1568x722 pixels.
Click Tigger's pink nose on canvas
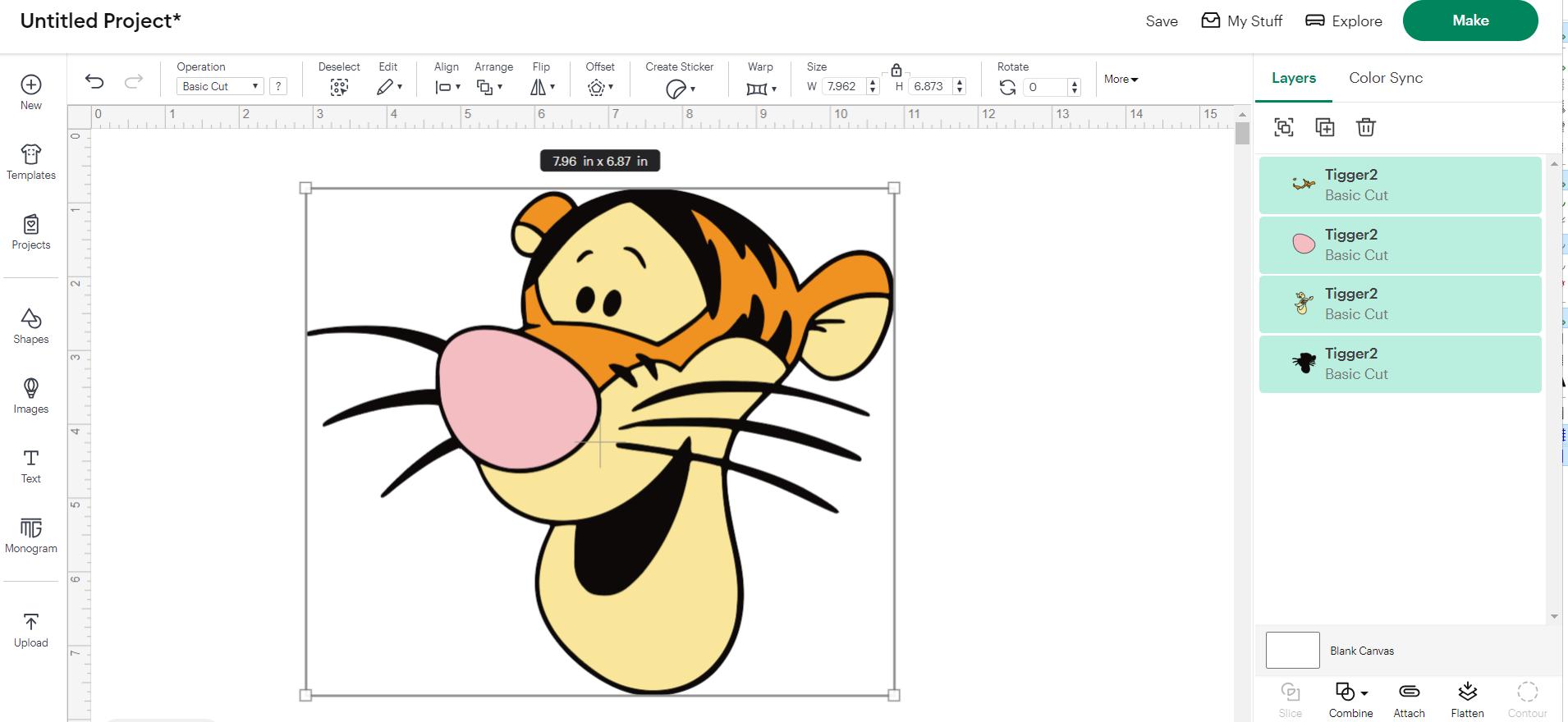click(517, 398)
